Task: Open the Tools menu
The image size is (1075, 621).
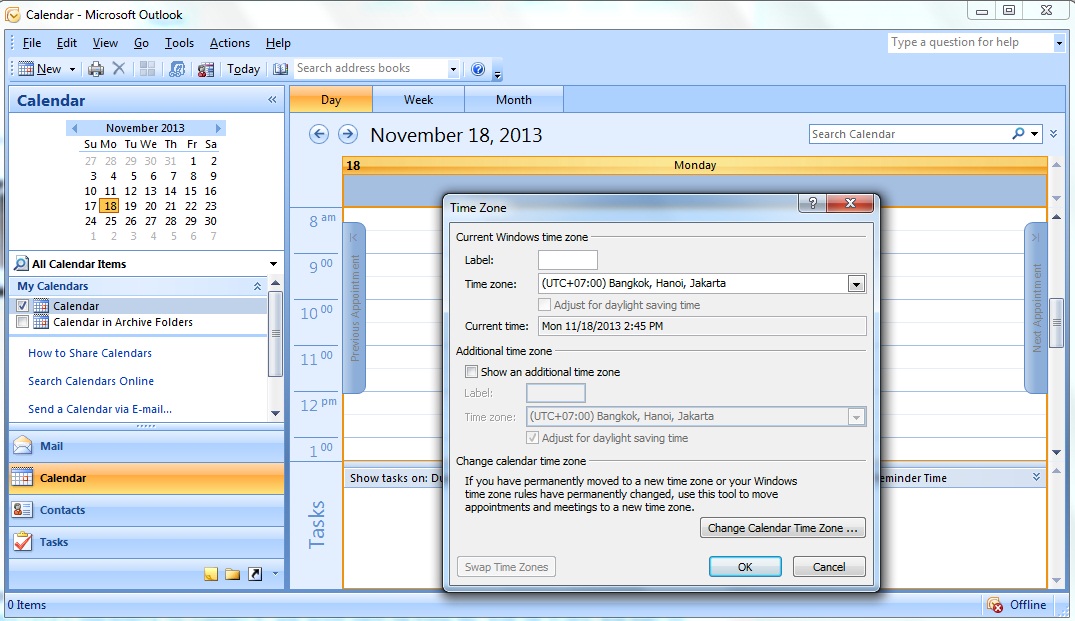Action: click(x=179, y=42)
